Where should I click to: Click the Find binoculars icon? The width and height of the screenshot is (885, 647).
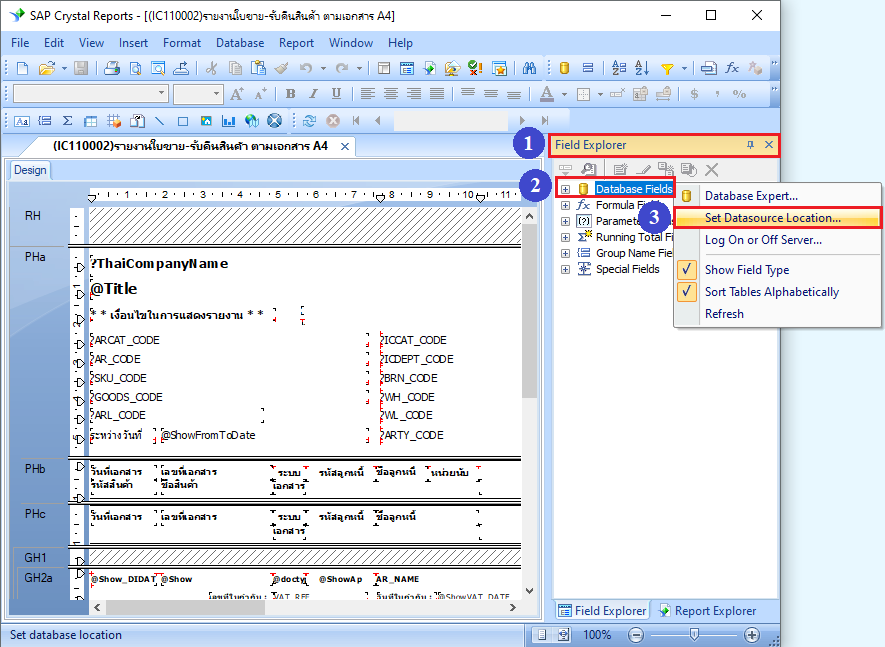tap(530, 68)
